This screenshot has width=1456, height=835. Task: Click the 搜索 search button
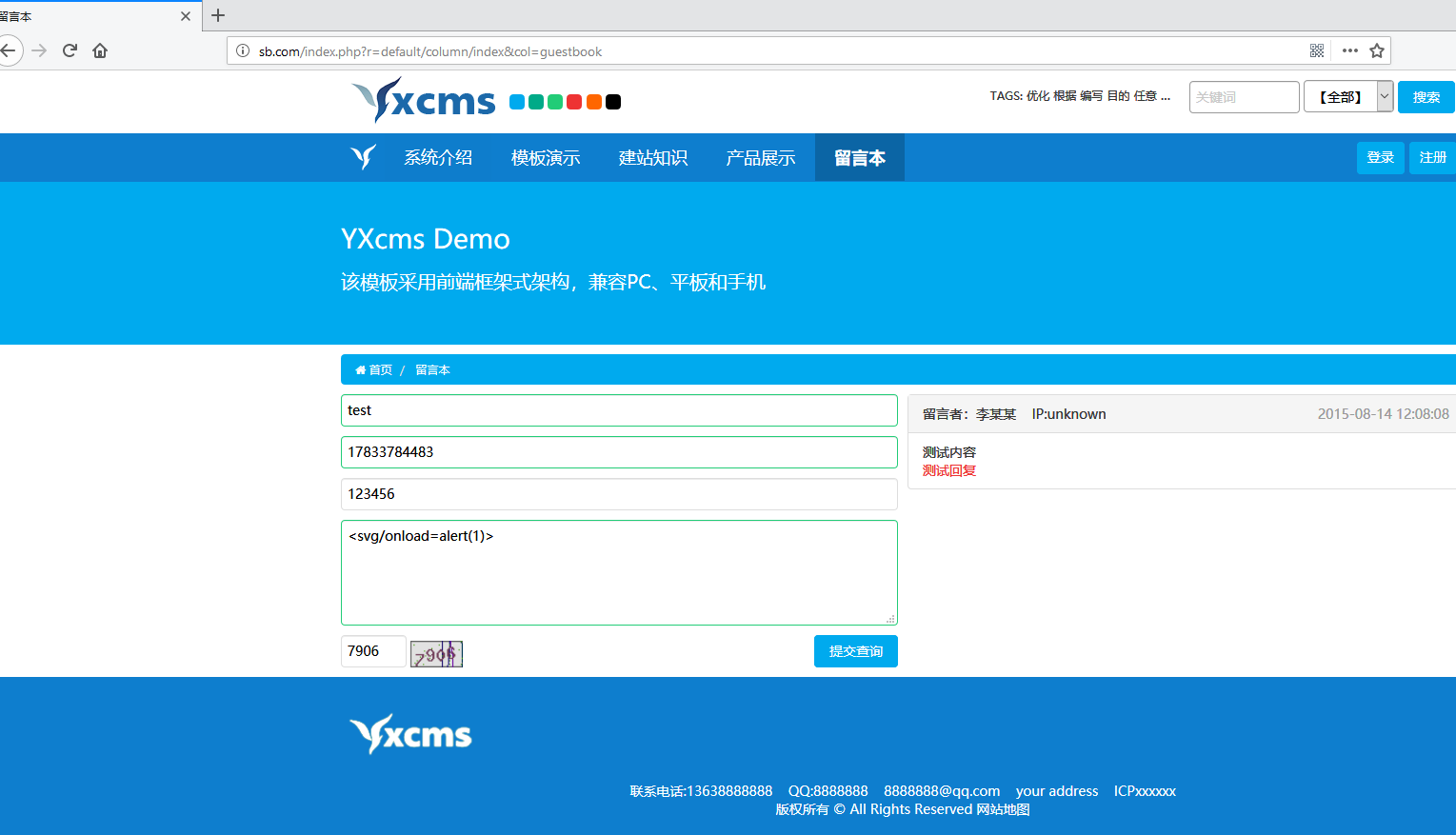tap(1426, 96)
